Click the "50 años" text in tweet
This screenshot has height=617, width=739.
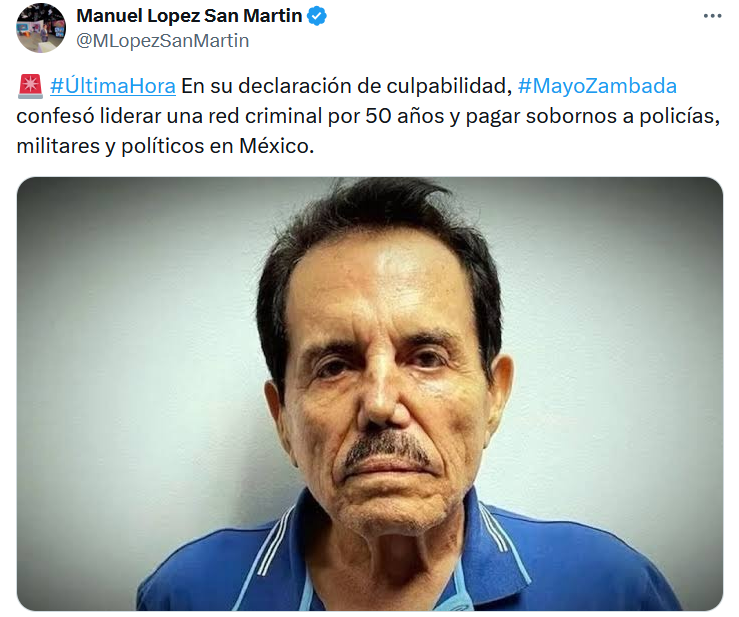click(x=405, y=116)
